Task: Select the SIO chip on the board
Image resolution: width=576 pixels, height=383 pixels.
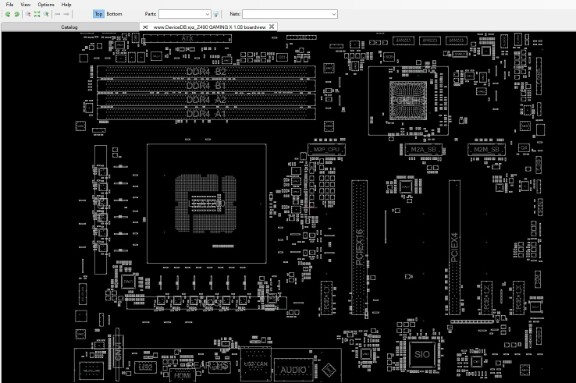Action: pyautogui.click(x=422, y=354)
